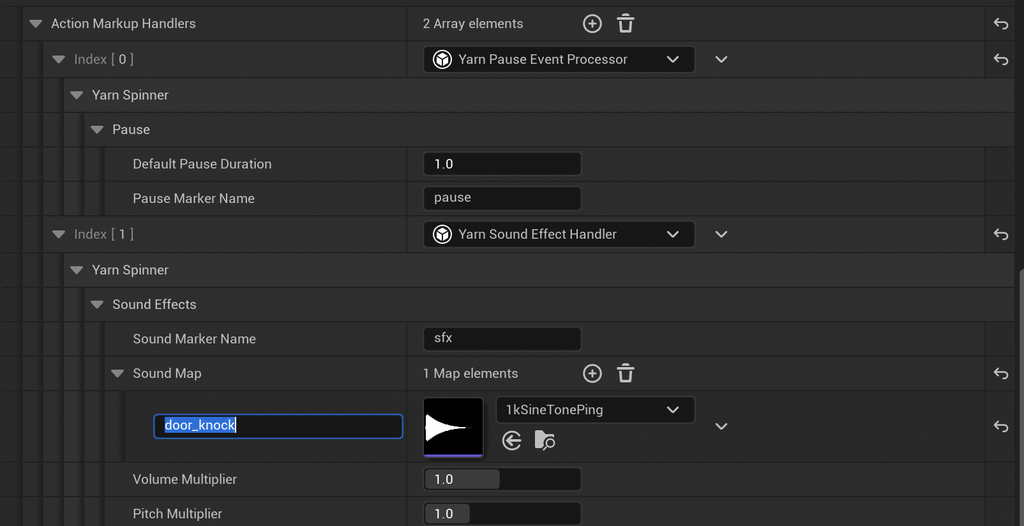
Task: Open options chevron beside Yarn Pause Event Processor
Action: [x=721, y=59]
